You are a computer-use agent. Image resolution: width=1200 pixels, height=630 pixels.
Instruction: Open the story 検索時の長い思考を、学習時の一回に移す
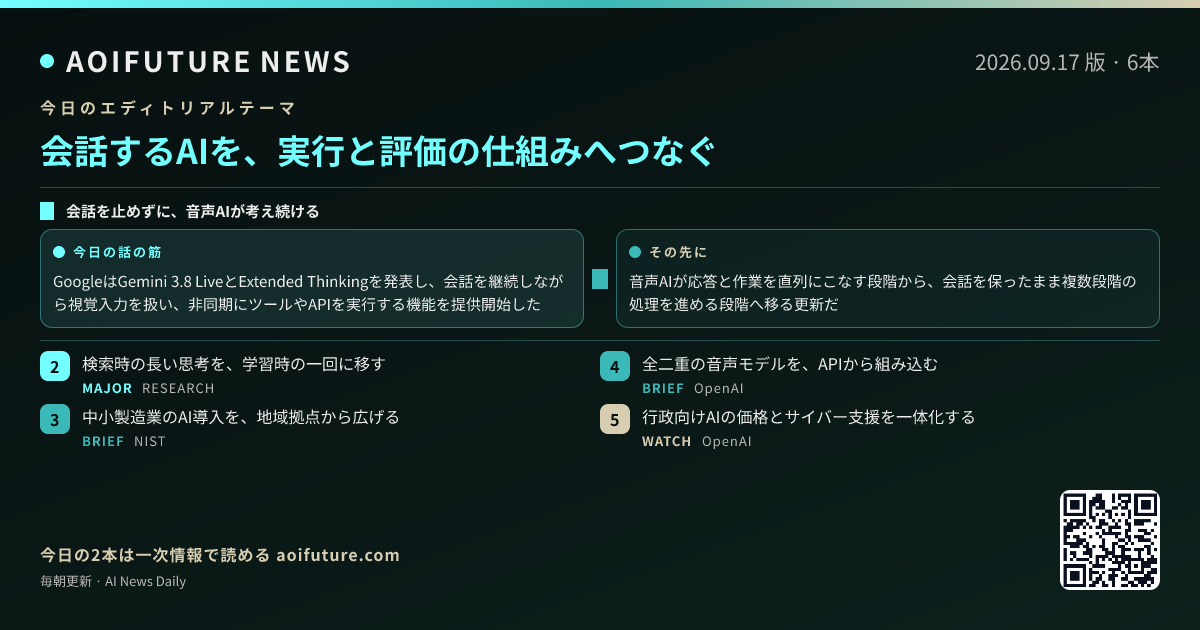click(x=234, y=364)
